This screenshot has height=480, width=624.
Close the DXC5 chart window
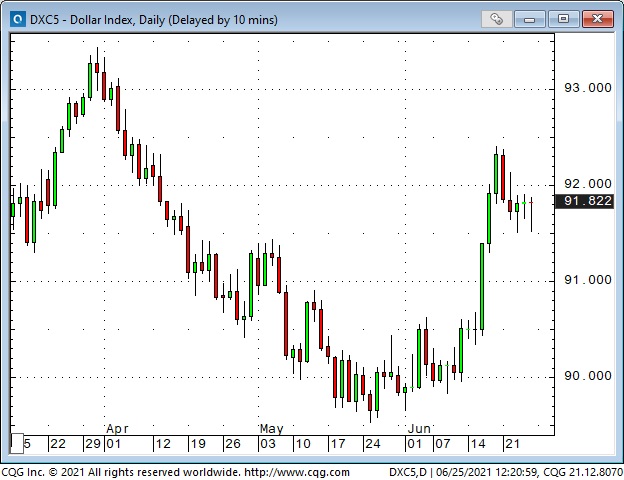tap(597, 19)
